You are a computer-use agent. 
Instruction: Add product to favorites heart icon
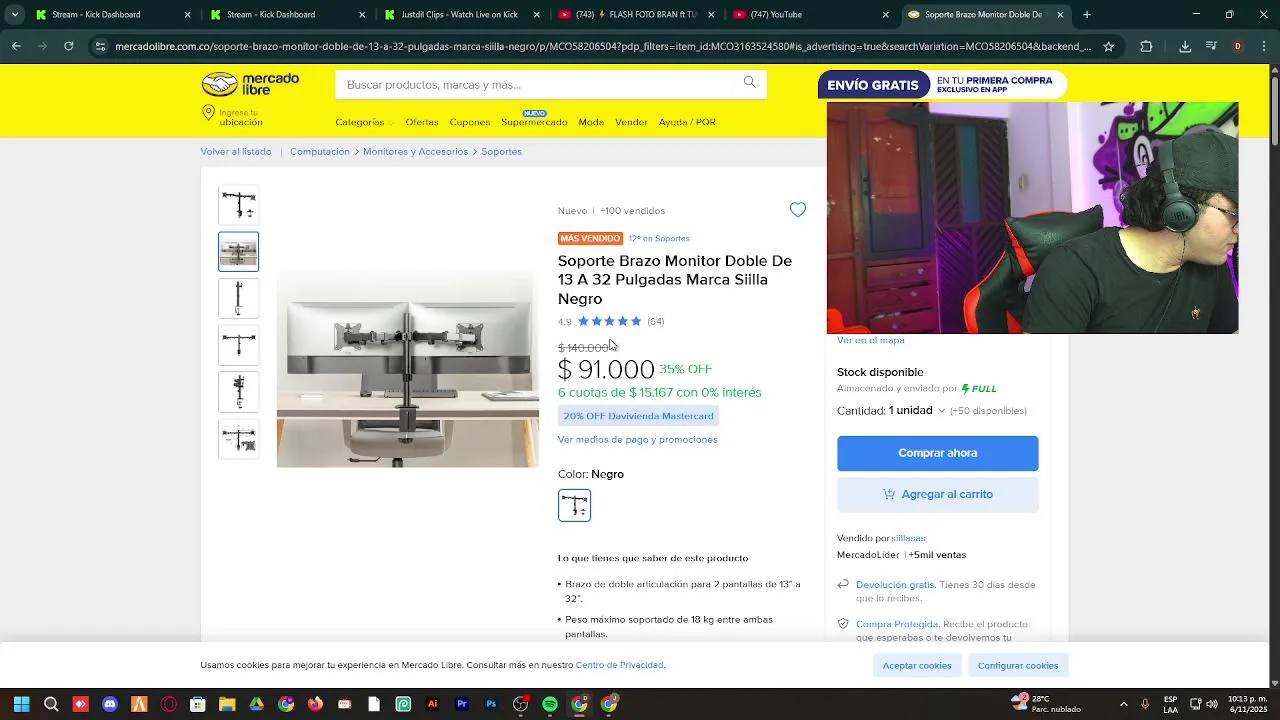pos(797,209)
